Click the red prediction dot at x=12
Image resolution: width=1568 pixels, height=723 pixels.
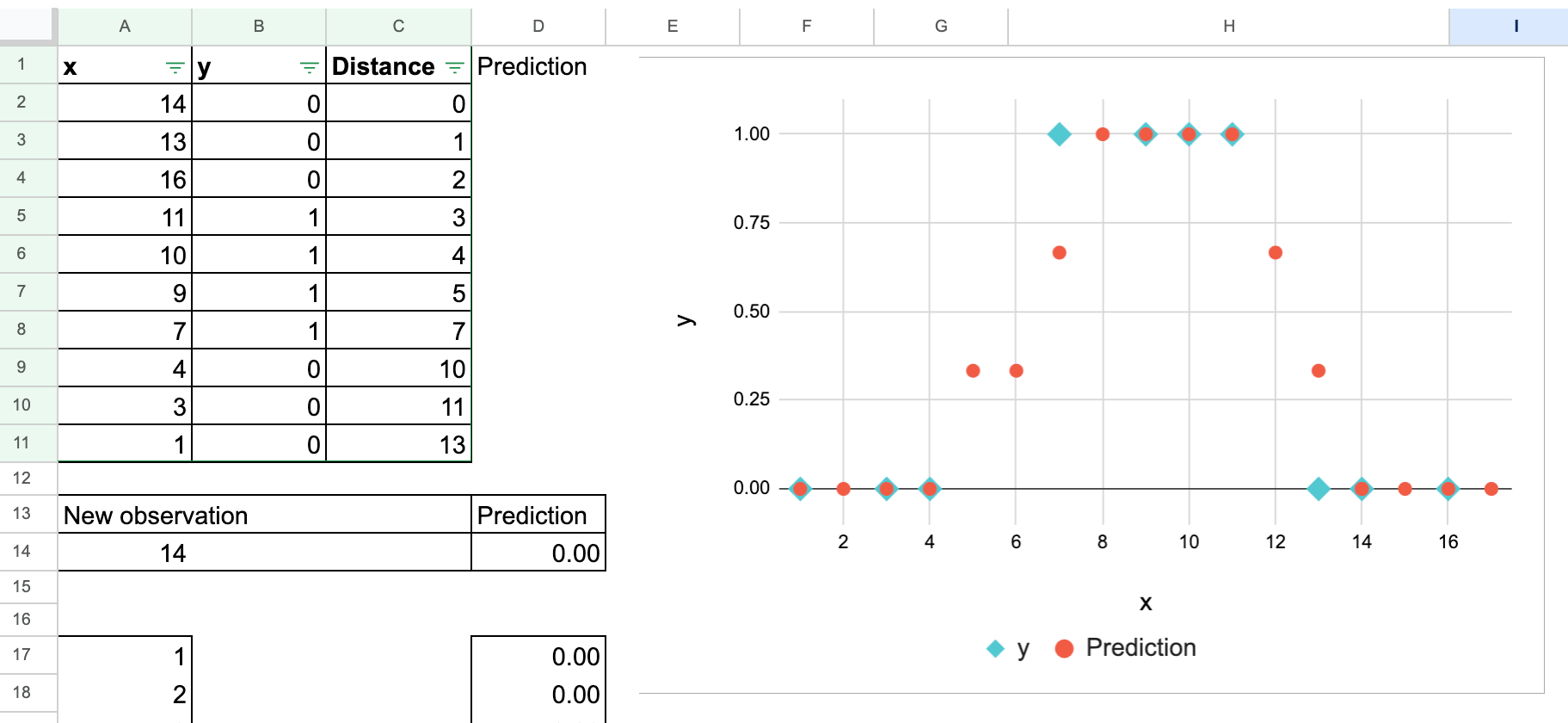1275,253
